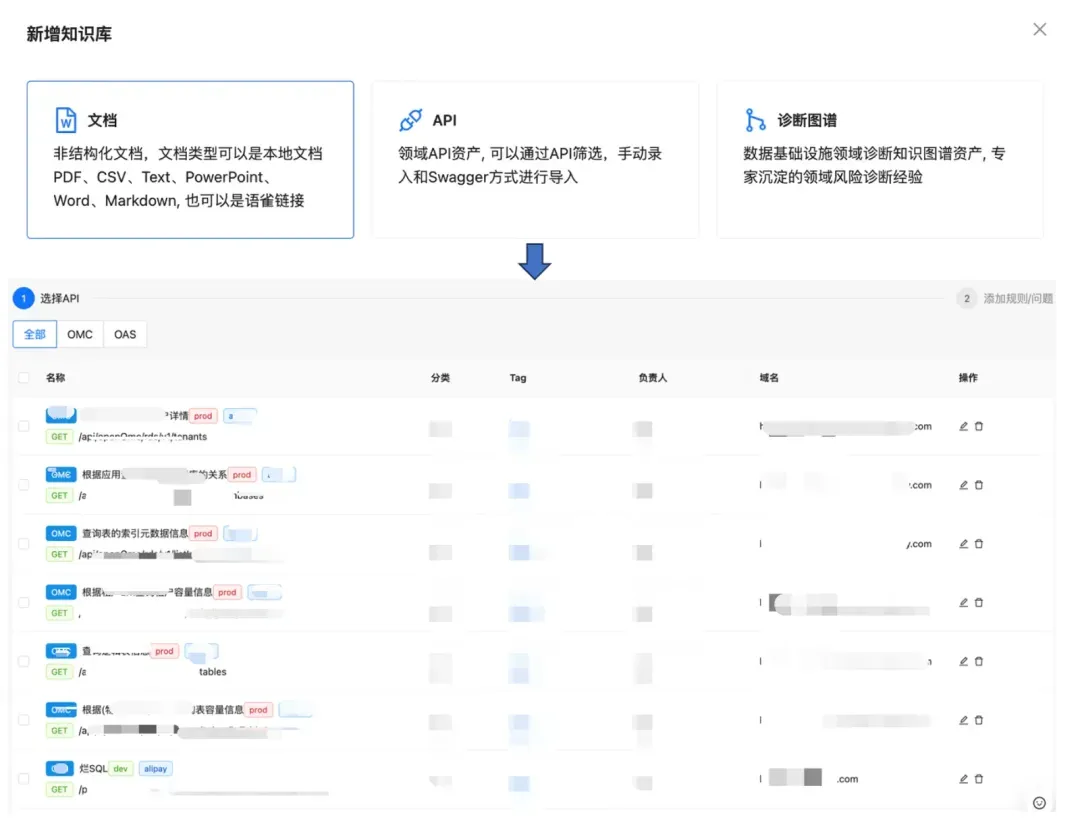Click the tables path text
The width and height of the screenshot is (1080, 834).
(213, 671)
